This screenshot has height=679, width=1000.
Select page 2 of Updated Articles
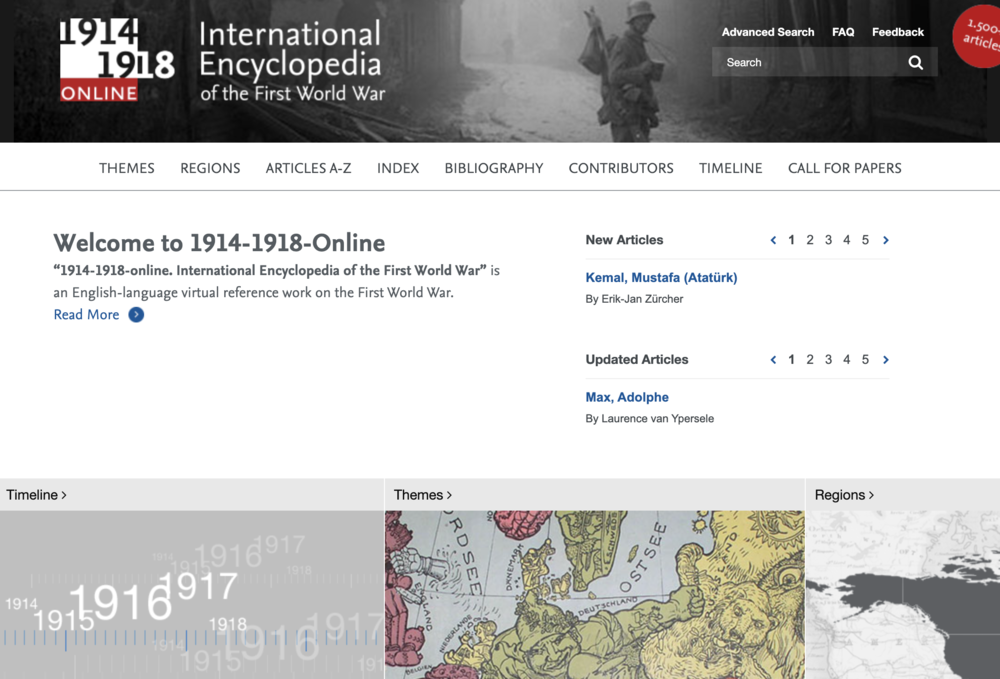[x=810, y=360]
